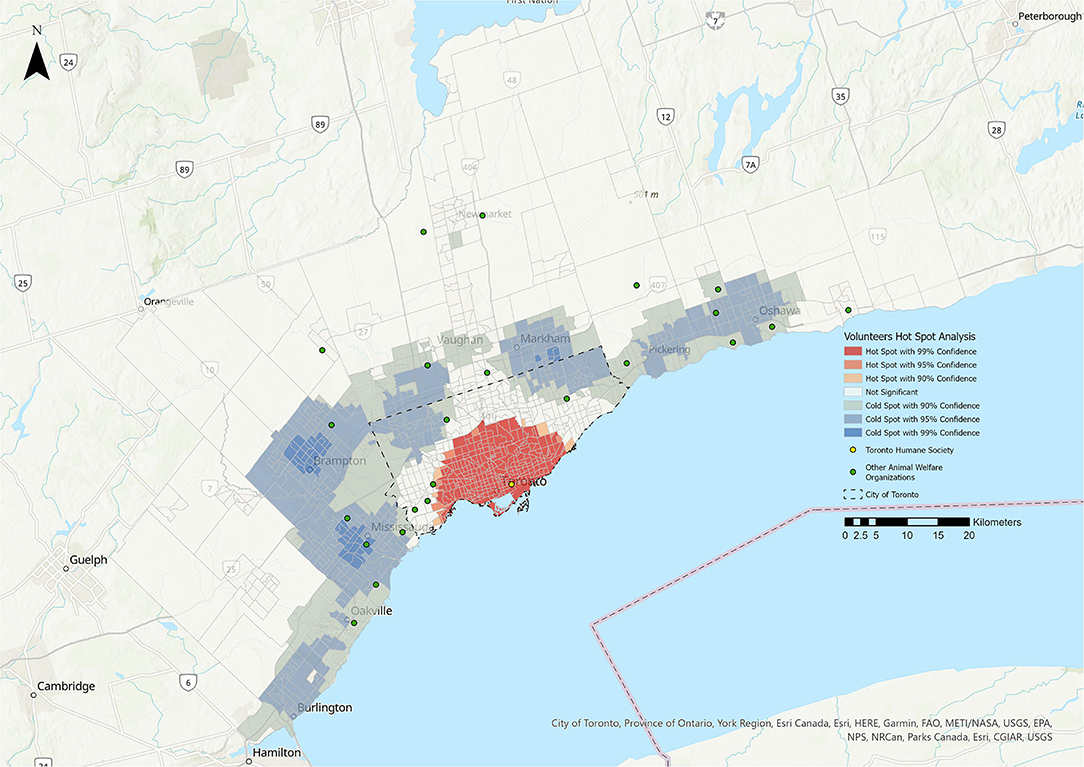The height and width of the screenshot is (767, 1084).
Task: Click the 'Other Animal Welfare Organizations' legend label
Action: coord(904,472)
